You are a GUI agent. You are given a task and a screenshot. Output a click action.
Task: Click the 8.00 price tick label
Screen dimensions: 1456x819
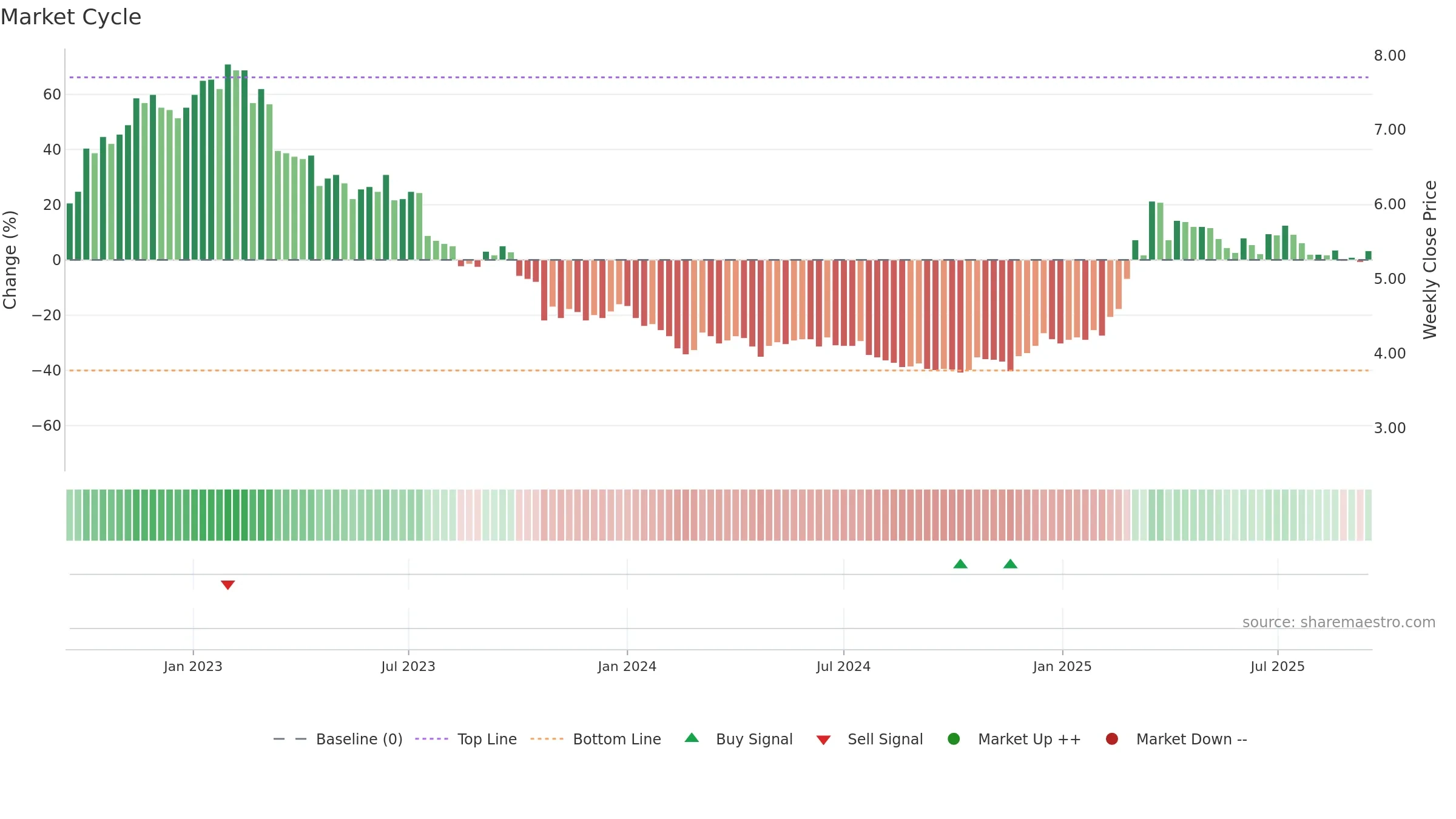[1390, 56]
